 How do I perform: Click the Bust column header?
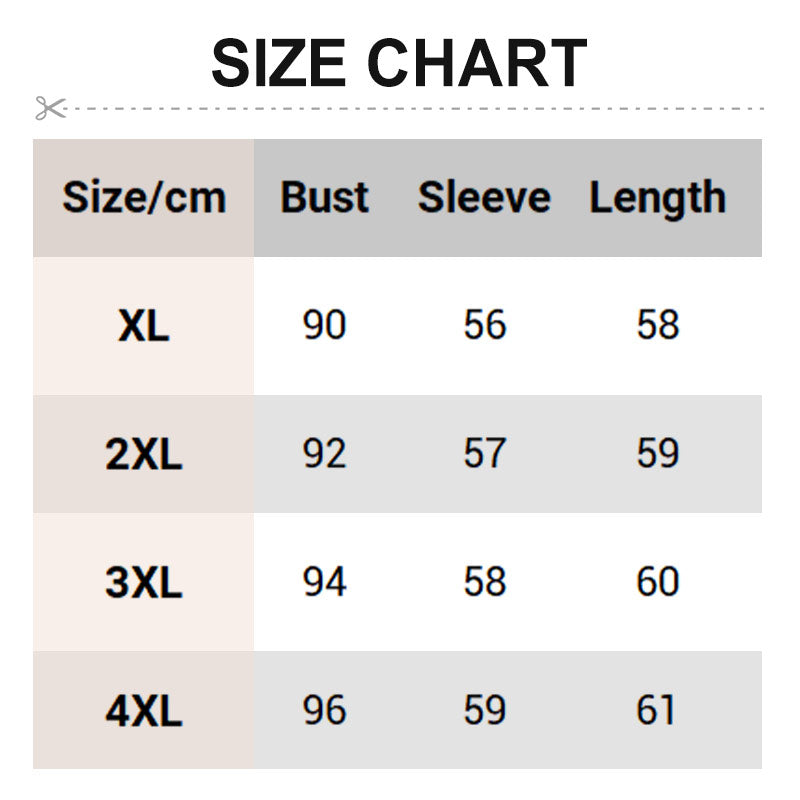point(324,197)
